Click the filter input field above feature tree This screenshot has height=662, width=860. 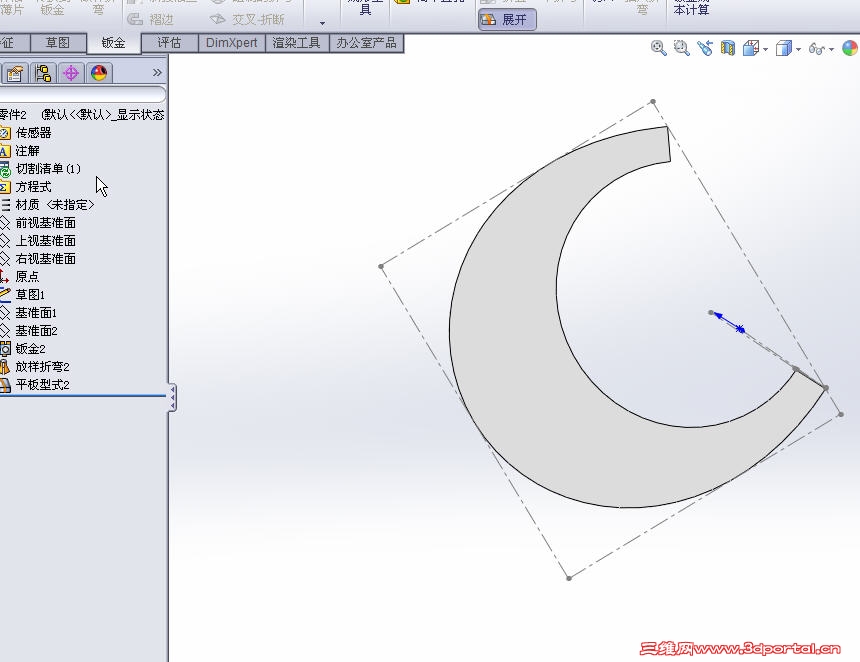[x=82, y=94]
